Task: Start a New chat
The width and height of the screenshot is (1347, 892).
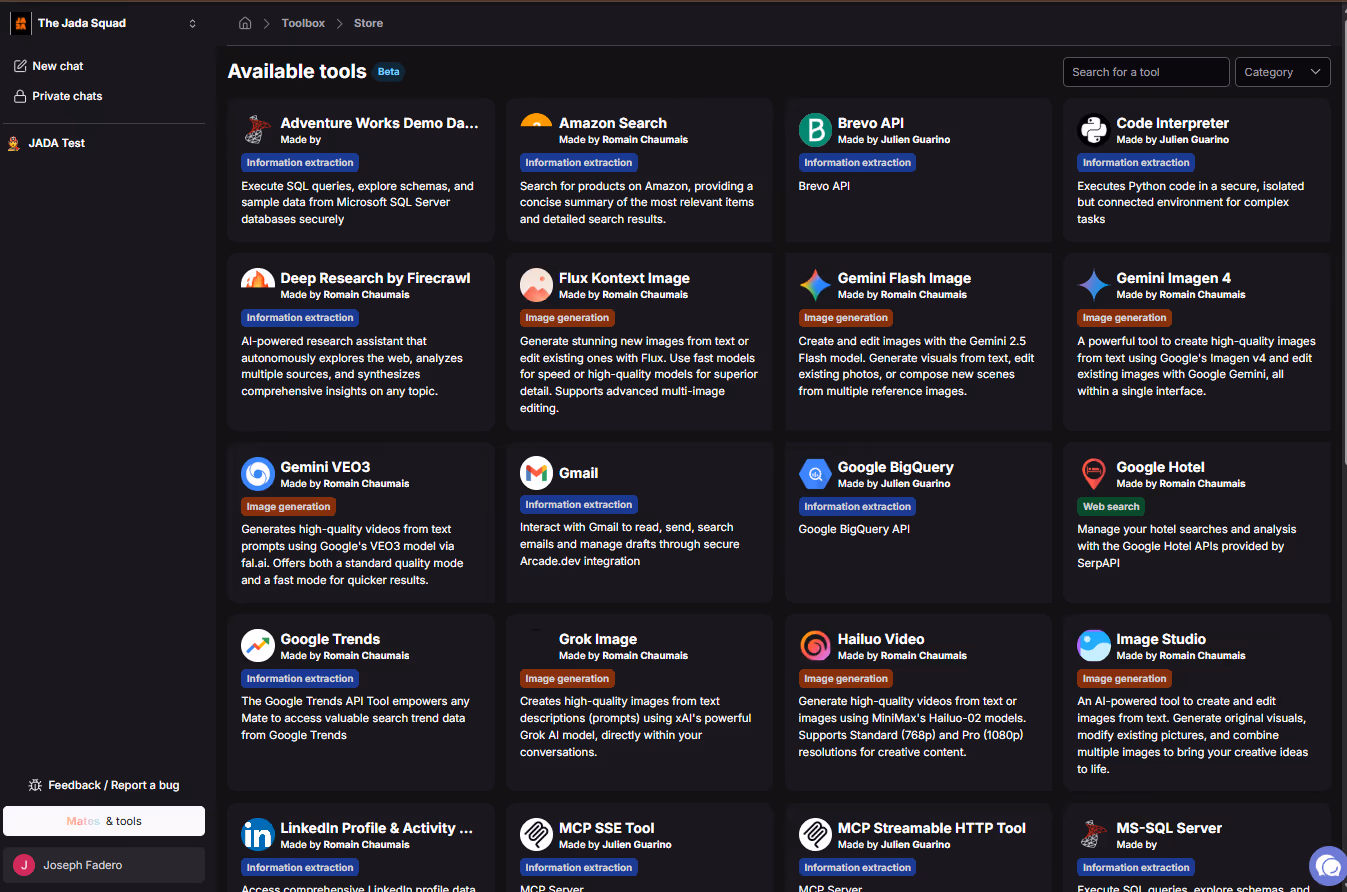Action: coord(57,65)
